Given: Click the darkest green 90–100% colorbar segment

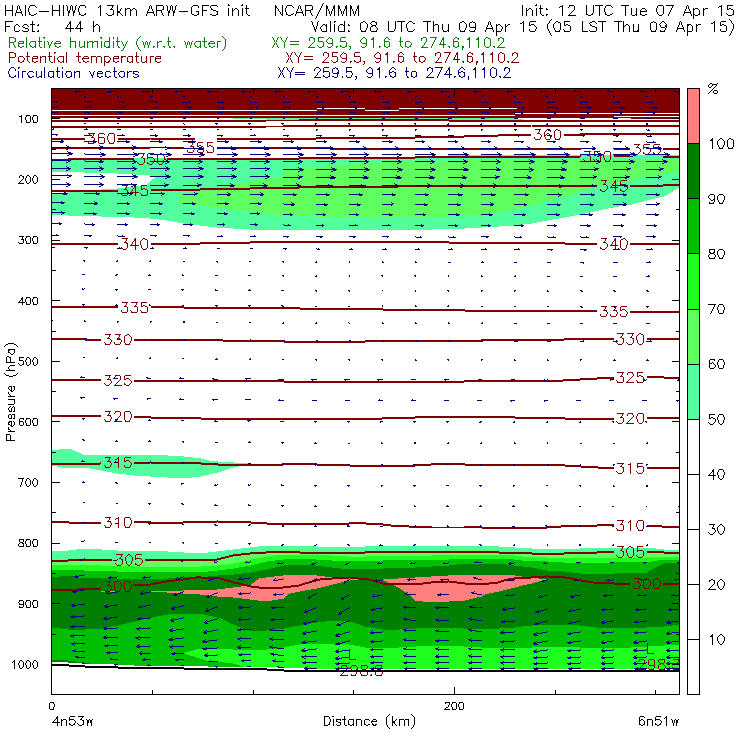Looking at the screenshot, I should (x=693, y=171).
